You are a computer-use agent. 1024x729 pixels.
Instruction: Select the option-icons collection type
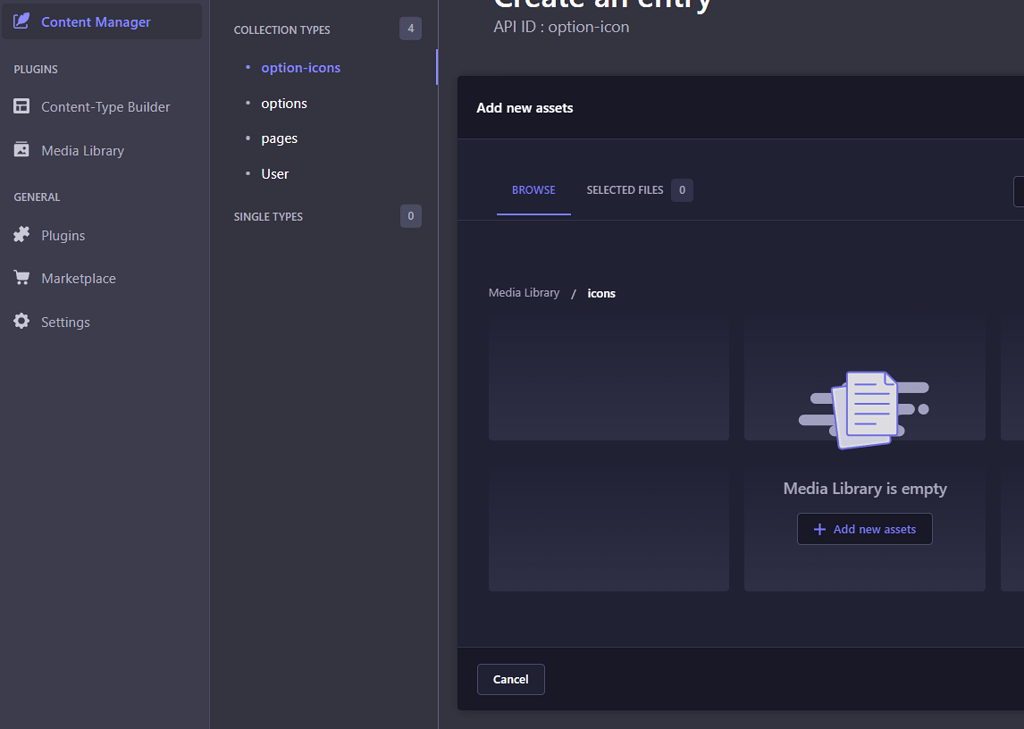click(x=300, y=67)
